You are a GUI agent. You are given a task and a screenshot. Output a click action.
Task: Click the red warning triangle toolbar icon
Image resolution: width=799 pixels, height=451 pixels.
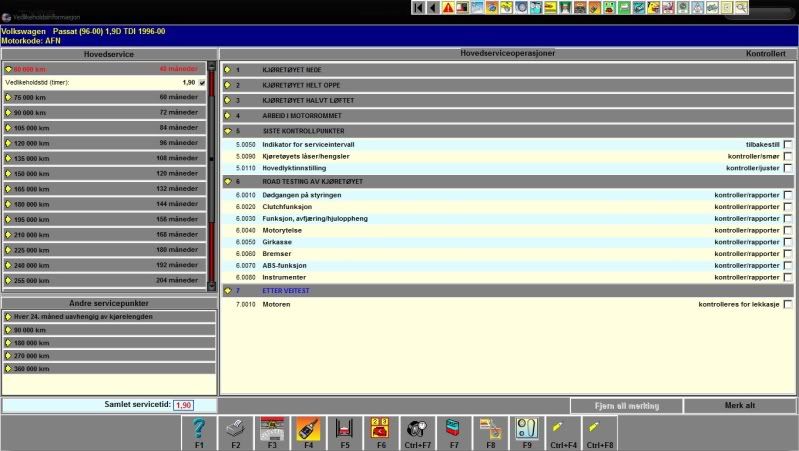coord(448,8)
